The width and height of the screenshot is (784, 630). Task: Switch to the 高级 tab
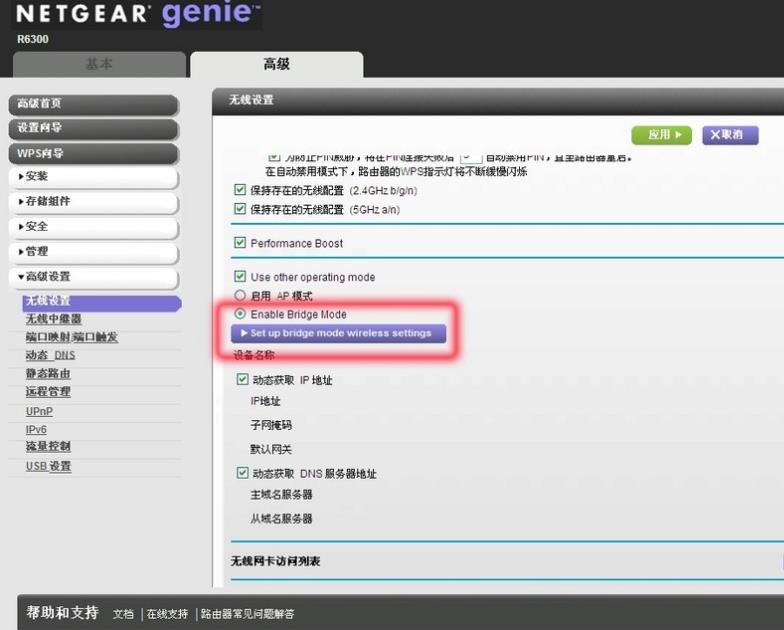coord(277,64)
